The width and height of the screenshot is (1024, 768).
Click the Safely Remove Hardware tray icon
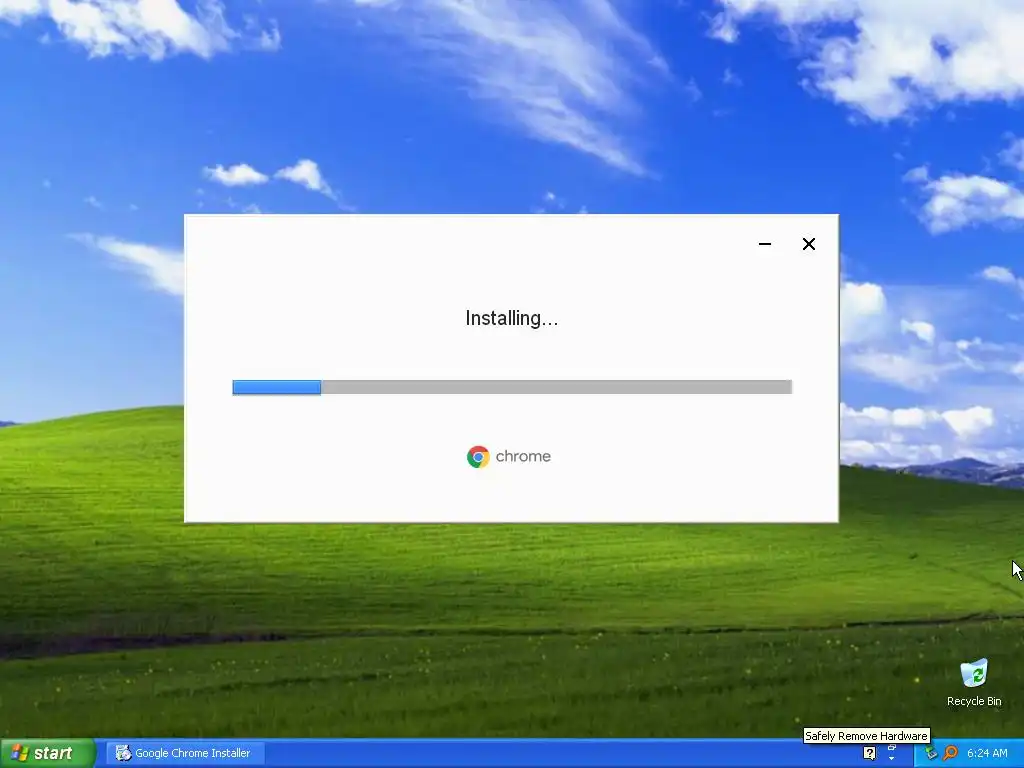[x=931, y=753]
